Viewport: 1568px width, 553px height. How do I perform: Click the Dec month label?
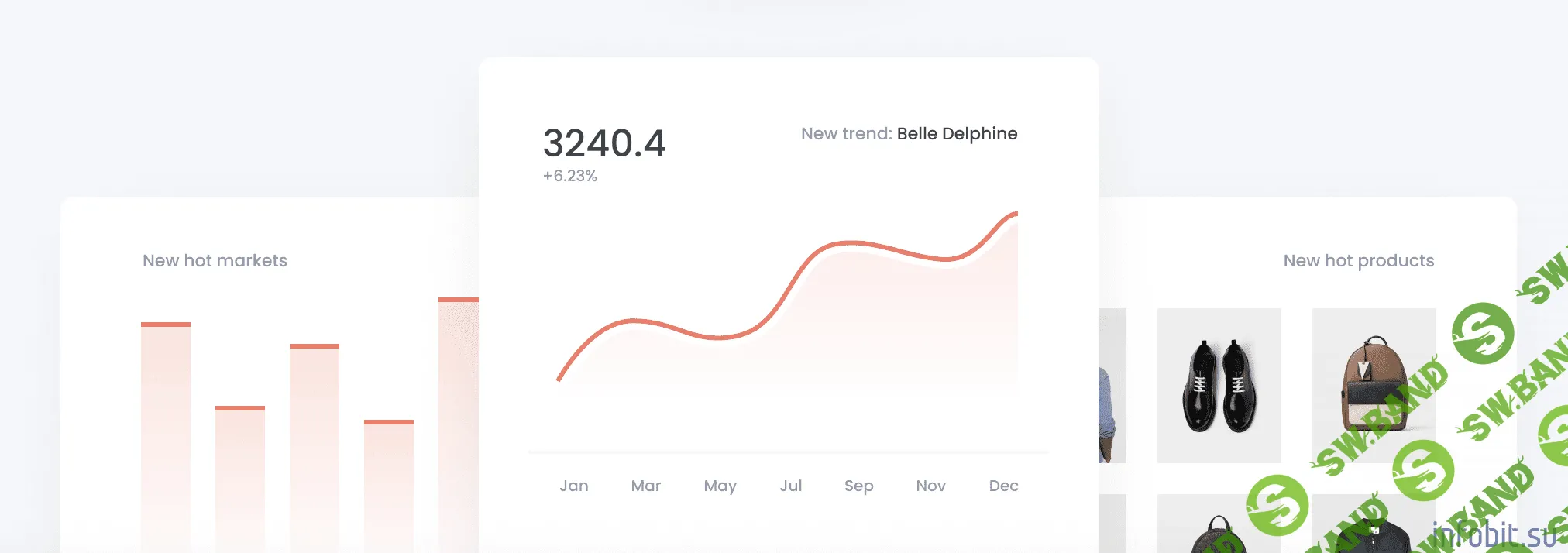(1003, 486)
